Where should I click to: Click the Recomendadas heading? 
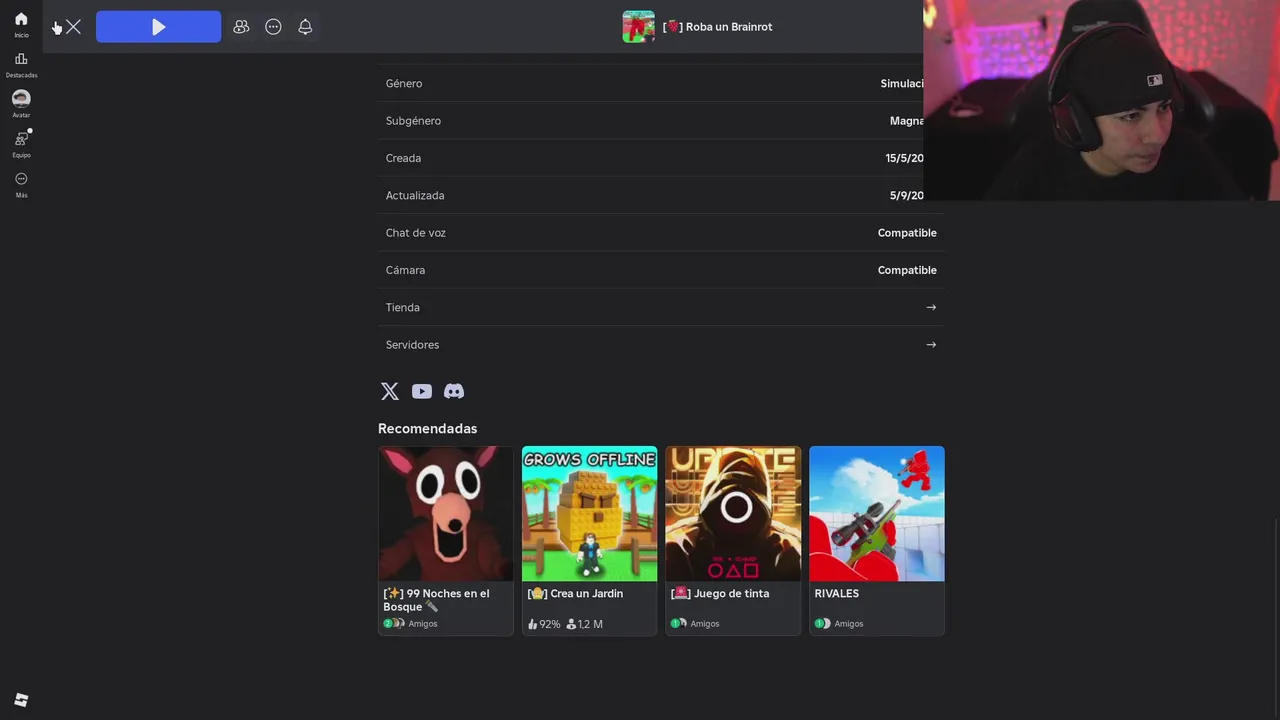pos(428,428)
